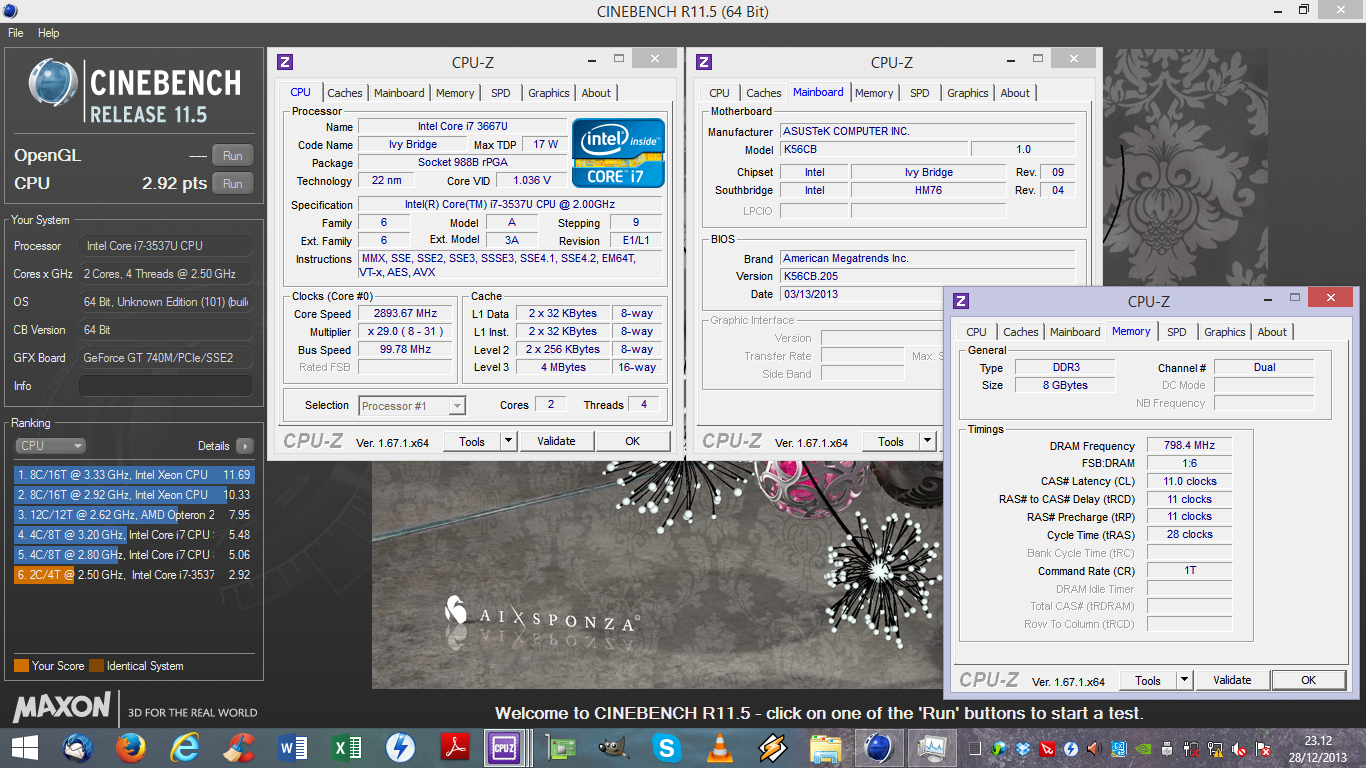Expand ranking Details arrow button
Viewport: 1366px width, 768px height.
(x=244, y=446)
